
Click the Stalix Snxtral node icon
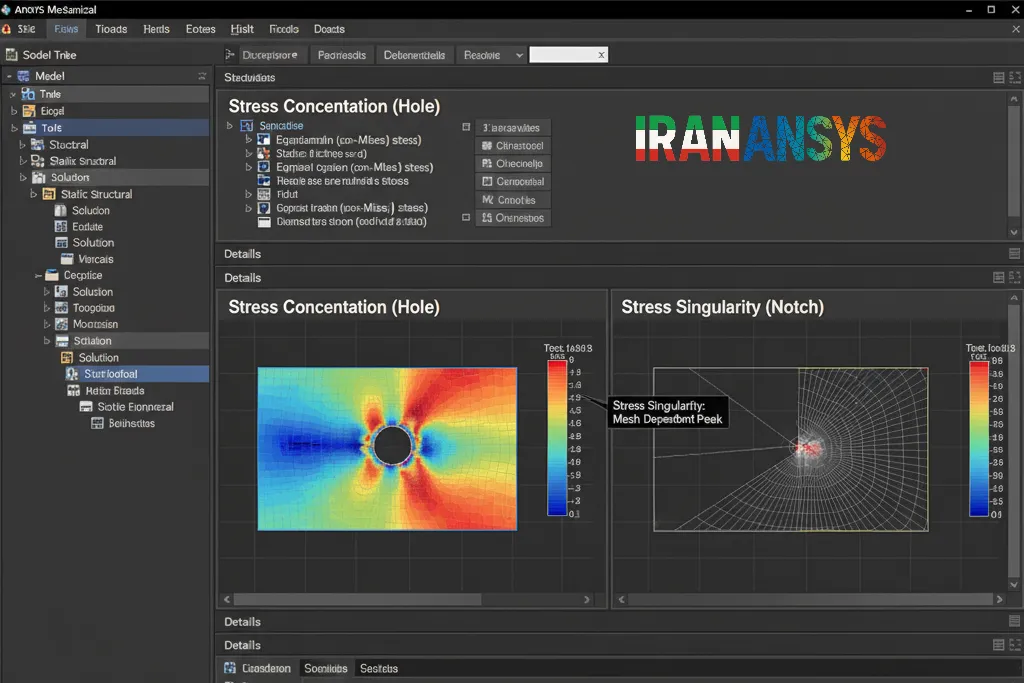coord(37,161)
